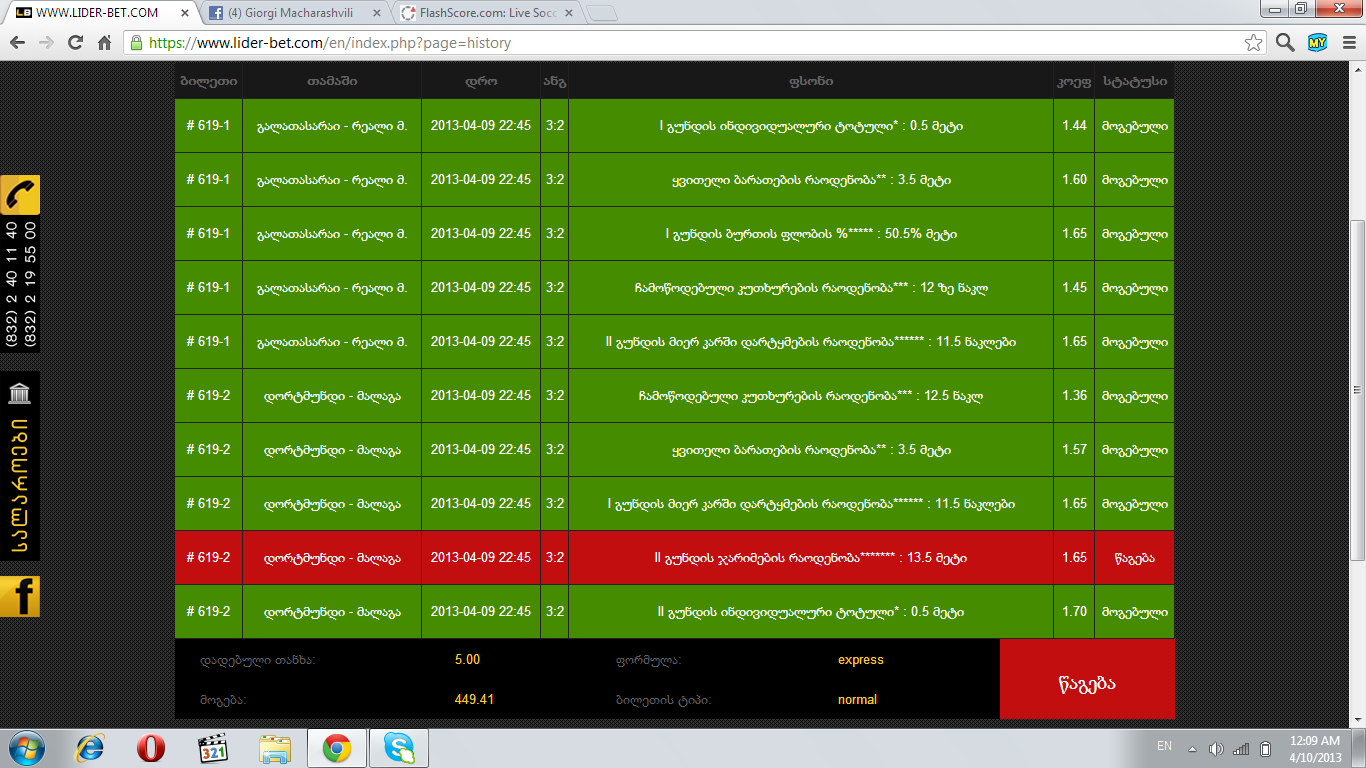The height and width of the screenshot is (768, 1366).
Task: Click the coefficient value 1.45
Action: click(x=1074, y=288)
